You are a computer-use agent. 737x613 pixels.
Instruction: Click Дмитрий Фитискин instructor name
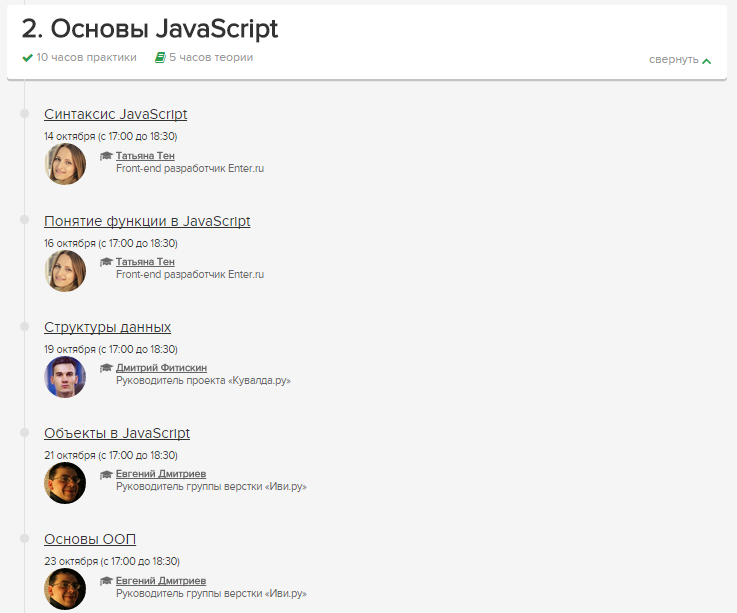pos(161,368)
